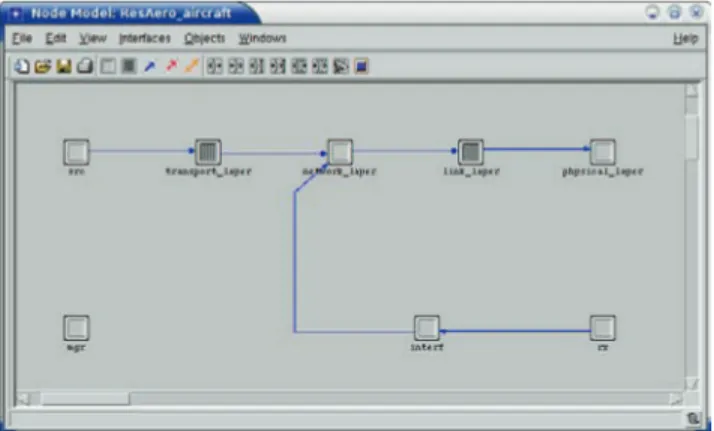Maximize the Node Model window
The height and width of the screenshot is (431, 714).
(x=674, y=12)
